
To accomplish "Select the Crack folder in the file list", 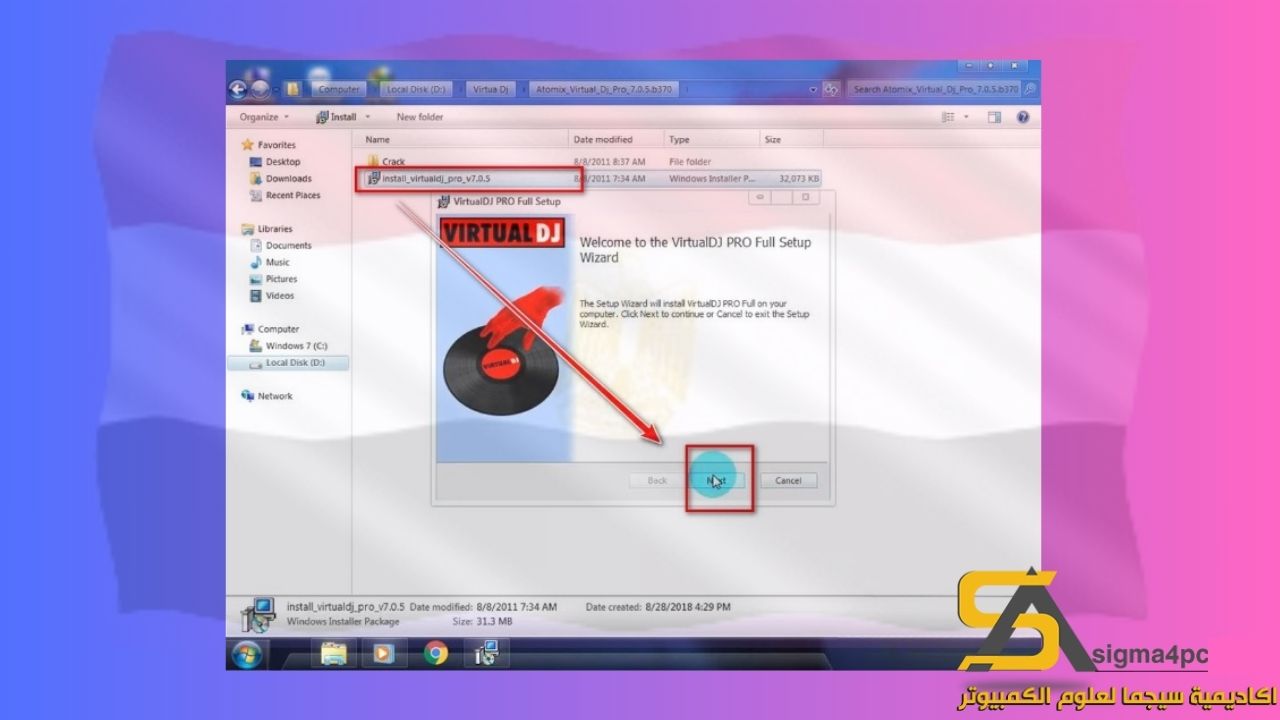I will click(x=394, y=161).
